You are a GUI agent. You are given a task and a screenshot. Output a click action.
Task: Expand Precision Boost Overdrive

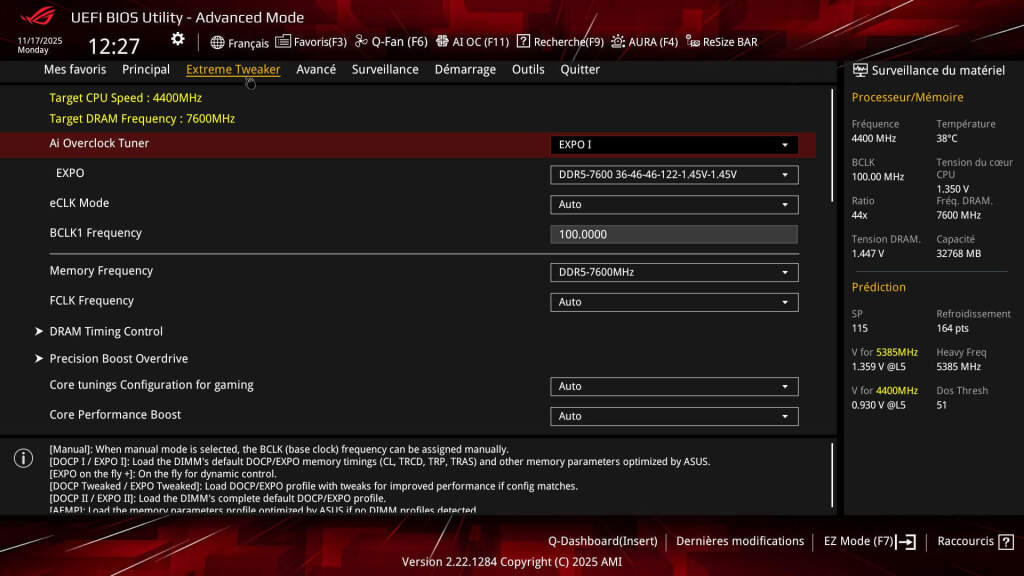[118, 358]
